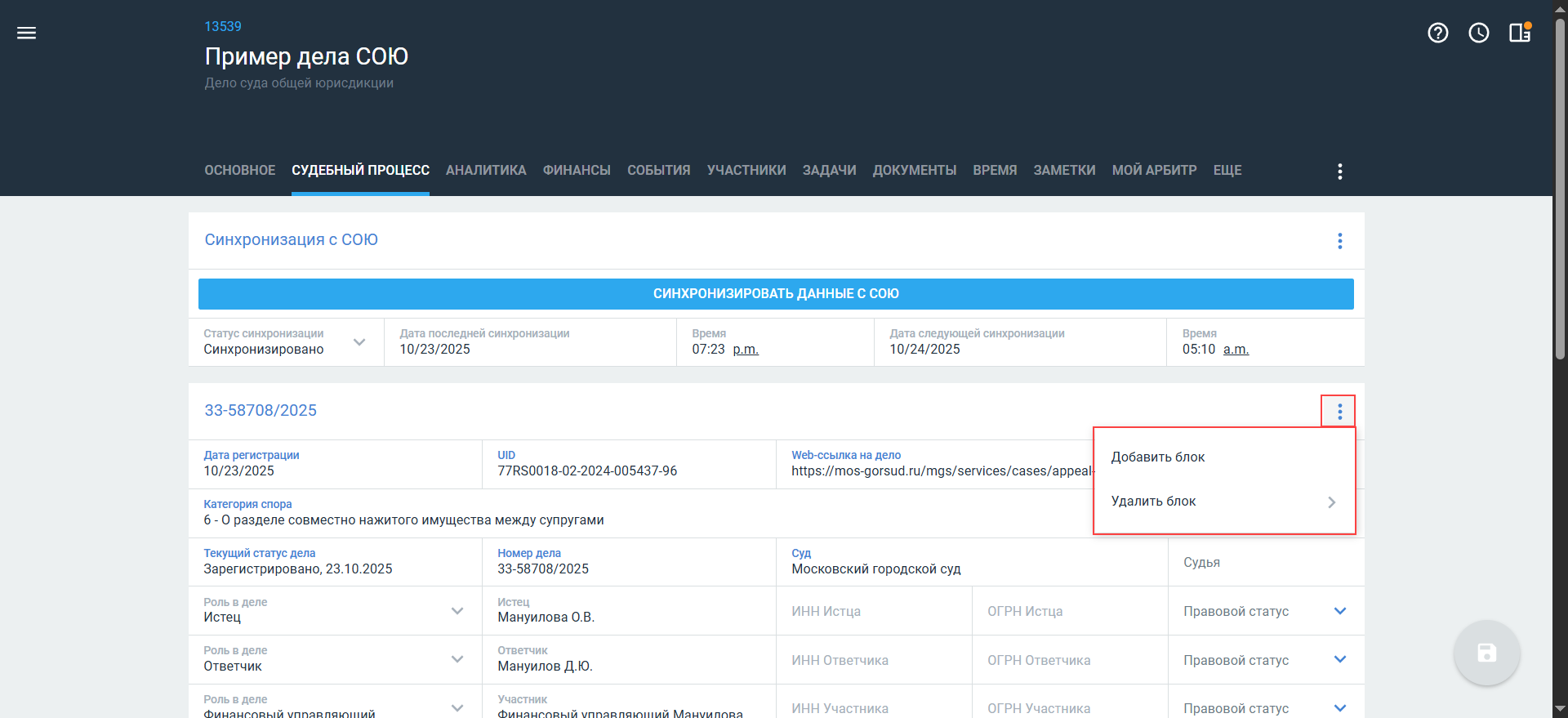1568x718 pixels.
Task: Select Добавить блок from the menu
Action: click(x=1158, y=457)
